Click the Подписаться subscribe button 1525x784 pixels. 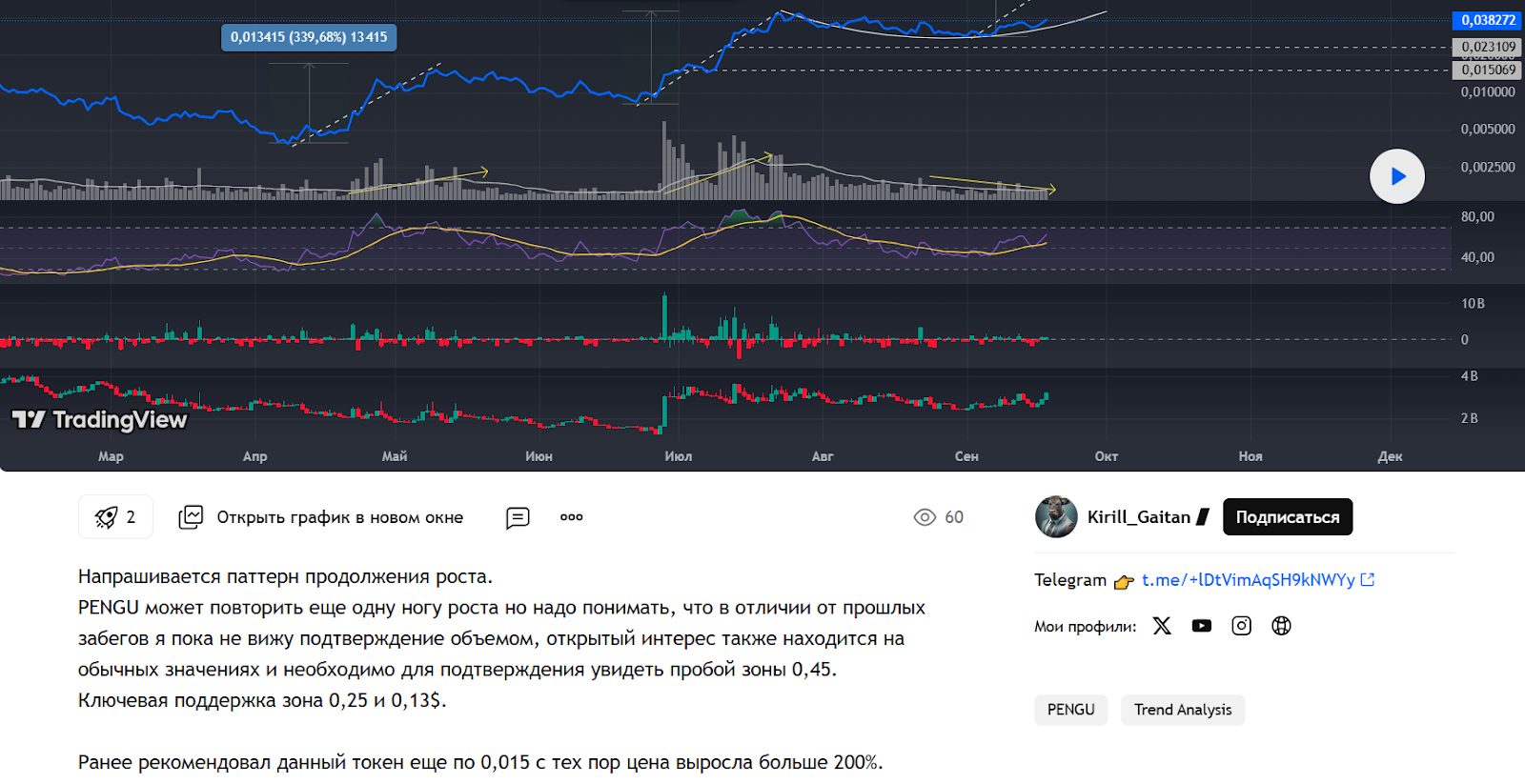1287,517
